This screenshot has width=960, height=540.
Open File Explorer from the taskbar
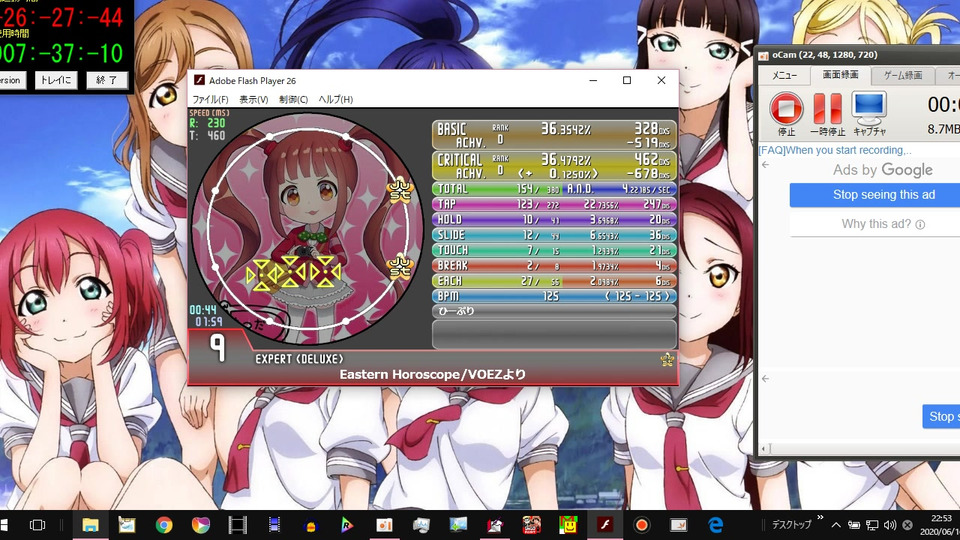coord(90,525)
